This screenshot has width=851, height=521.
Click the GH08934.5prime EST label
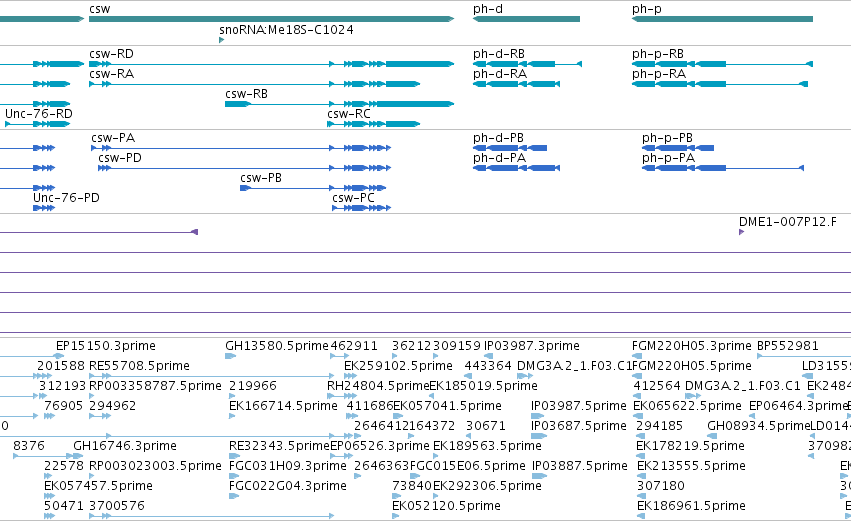coord(758,426)
